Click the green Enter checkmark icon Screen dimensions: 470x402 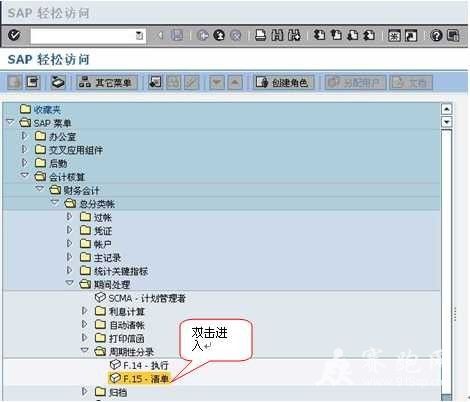pos(14,35)
